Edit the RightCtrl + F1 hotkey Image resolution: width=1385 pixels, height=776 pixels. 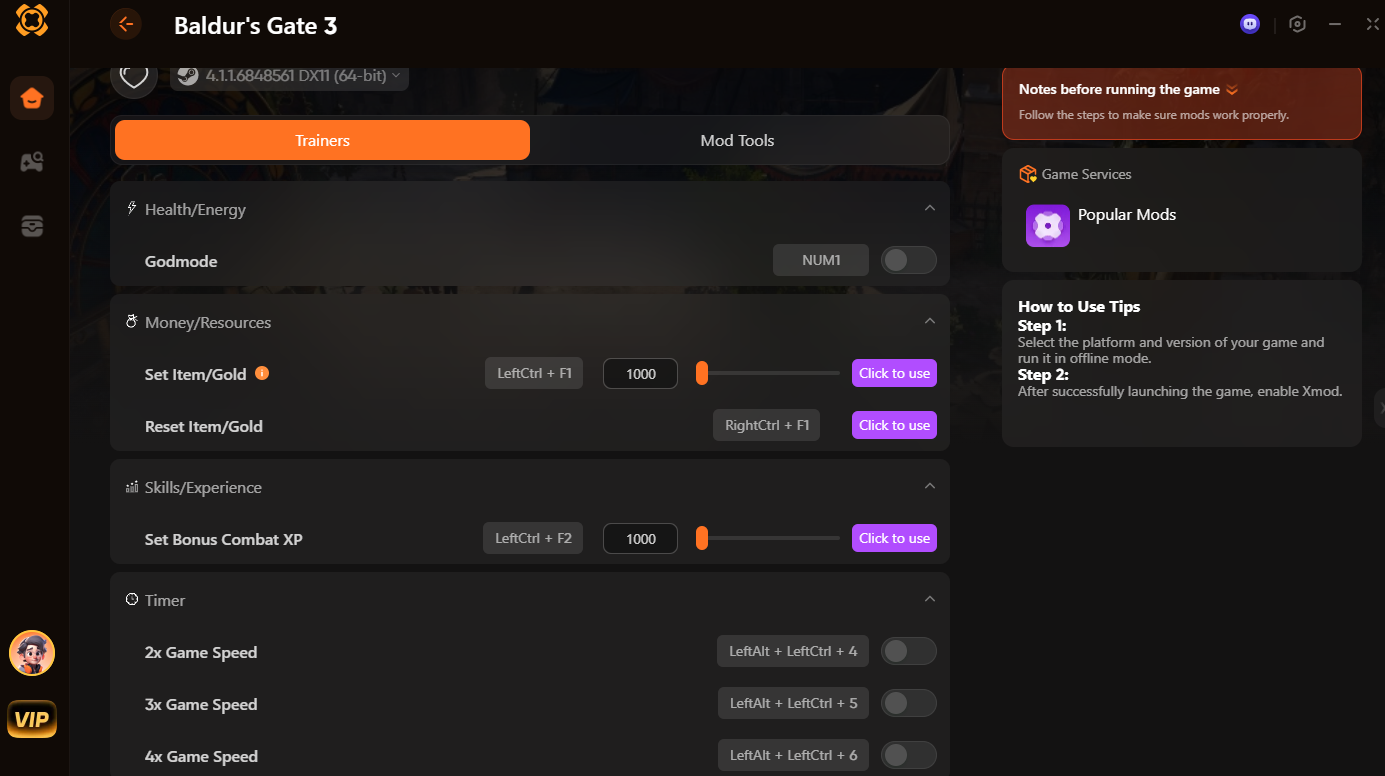click(x=767, y=425)
